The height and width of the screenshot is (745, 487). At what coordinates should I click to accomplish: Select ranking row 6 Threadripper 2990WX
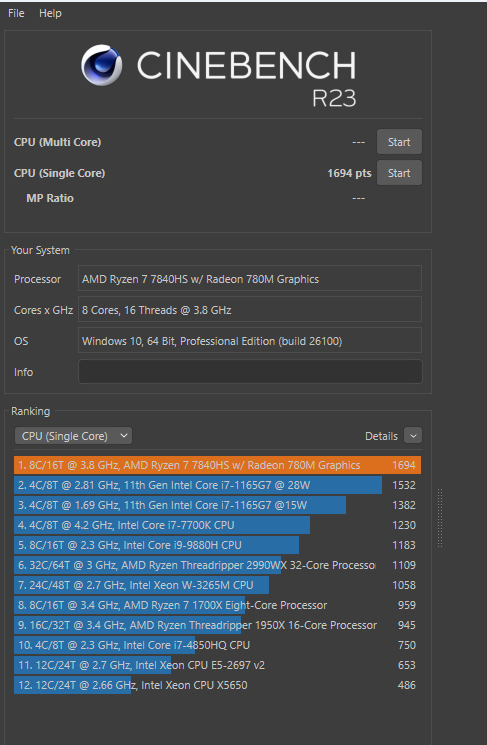217,565
